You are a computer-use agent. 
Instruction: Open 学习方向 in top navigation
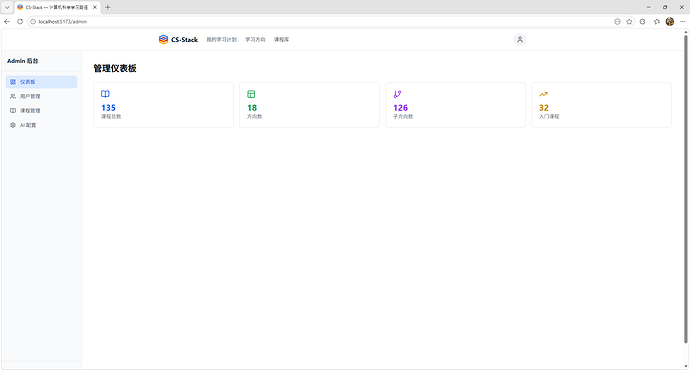[x=255, y=40]
